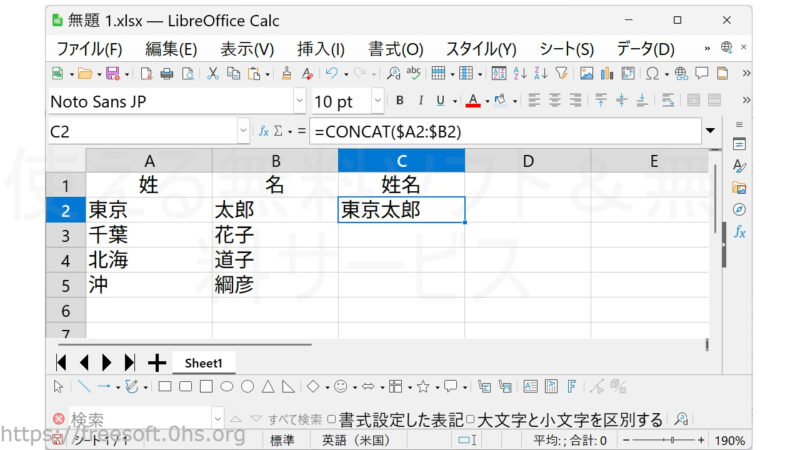Enable the 書式設定した表記 checkbox
Viewport: 800px width, 450px height.
pos(332,419)
